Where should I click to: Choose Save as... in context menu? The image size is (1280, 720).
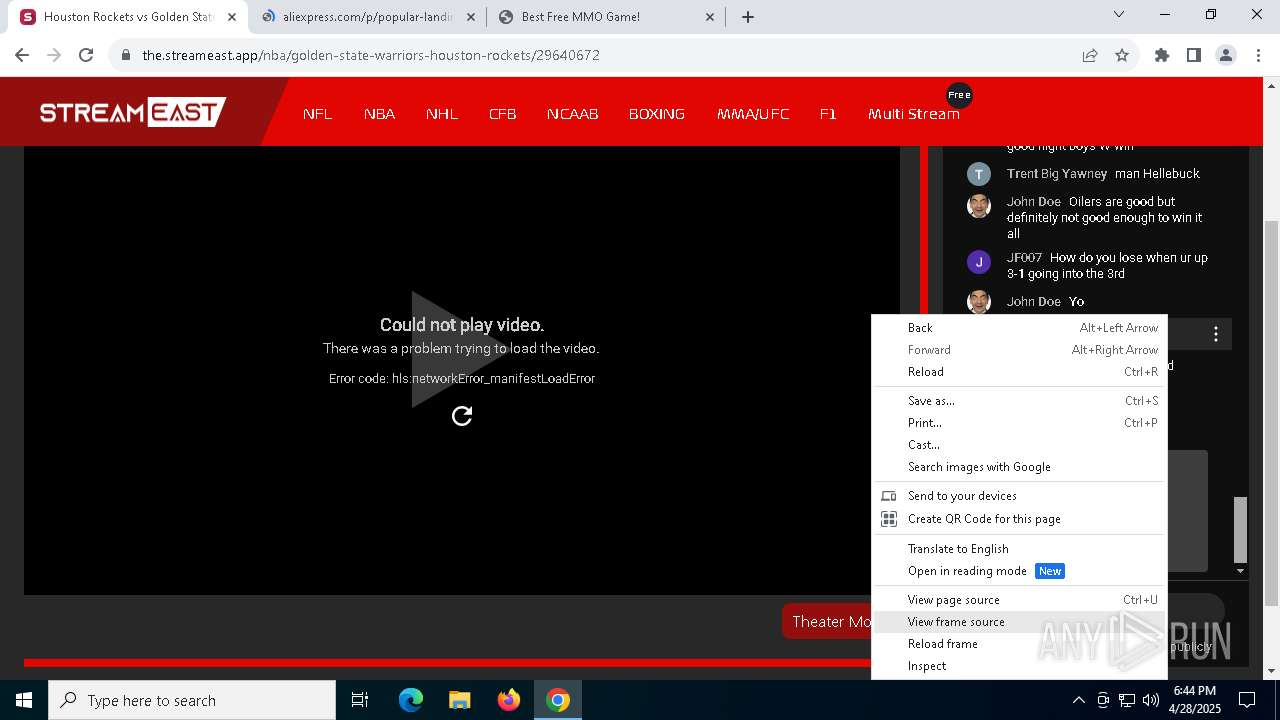tap(1019, 401)
